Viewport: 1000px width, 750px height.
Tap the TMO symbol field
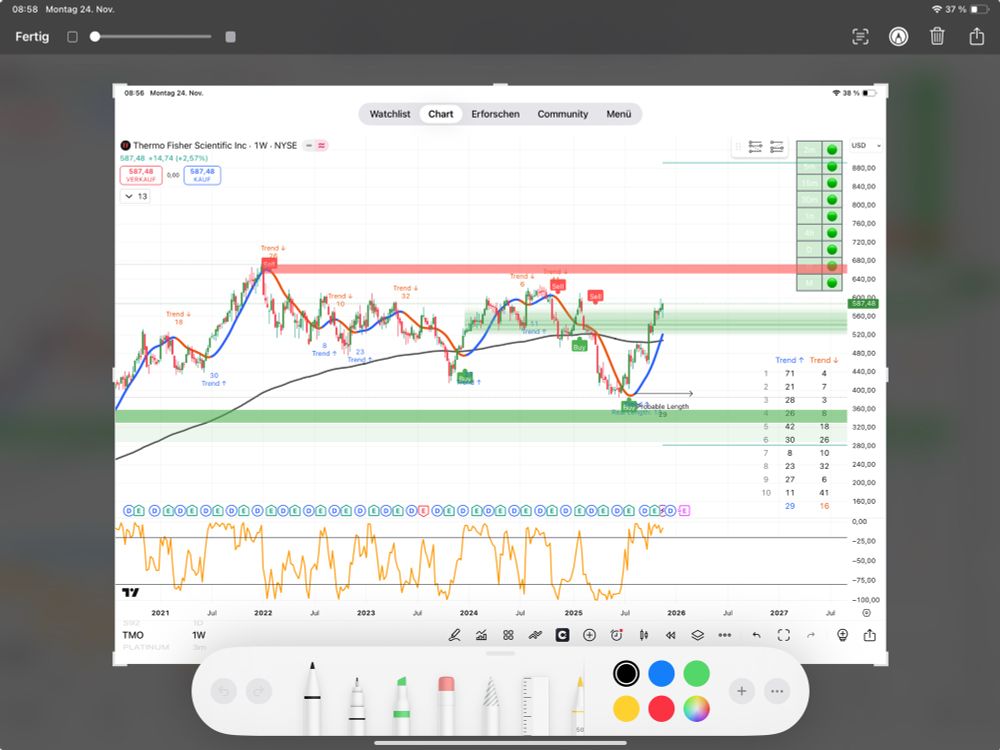[133, 635]
